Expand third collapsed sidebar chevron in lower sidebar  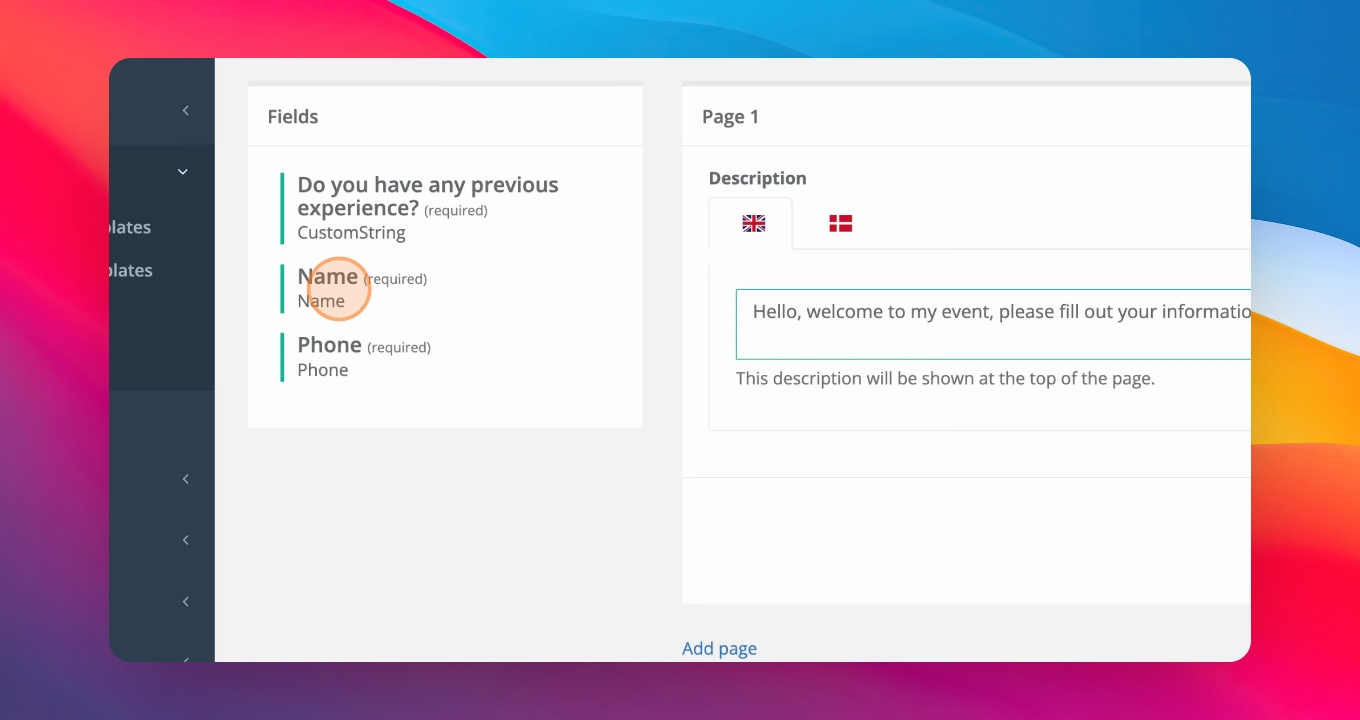pyautogui.click(x=185, y=602)
